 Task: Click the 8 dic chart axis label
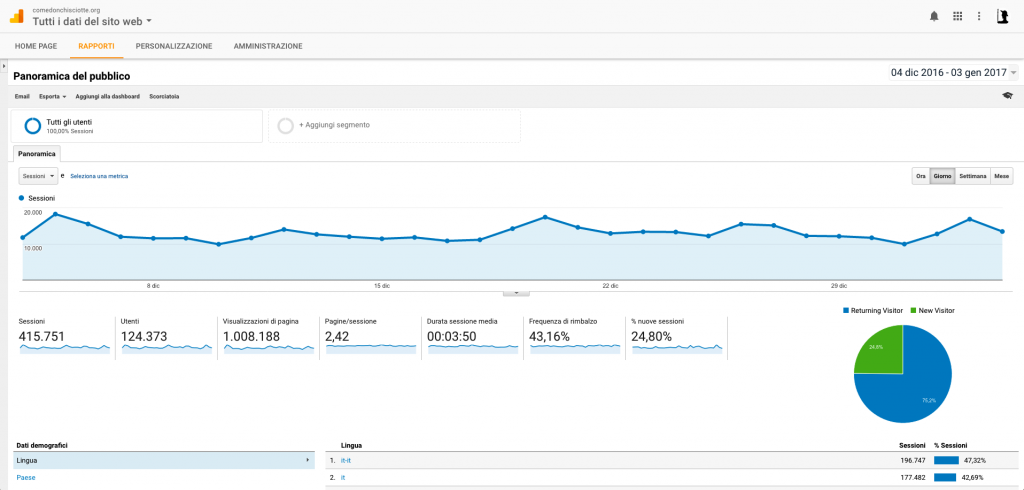(153, 286)
